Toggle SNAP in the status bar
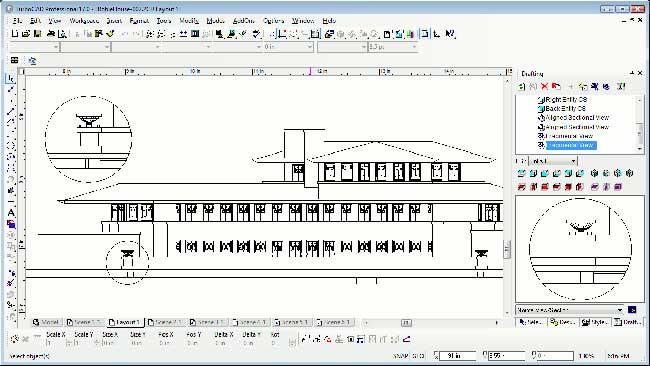The image size is (650, 366). [400, 356]
